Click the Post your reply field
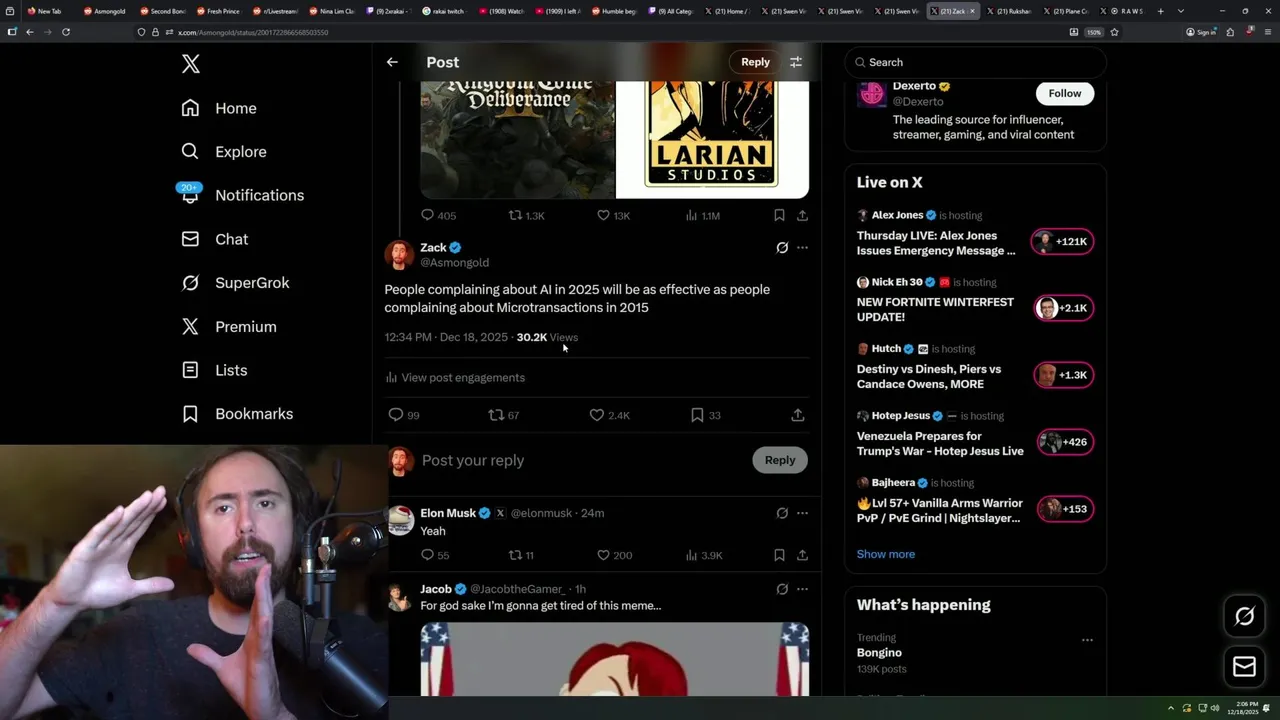 coord(580,460)
